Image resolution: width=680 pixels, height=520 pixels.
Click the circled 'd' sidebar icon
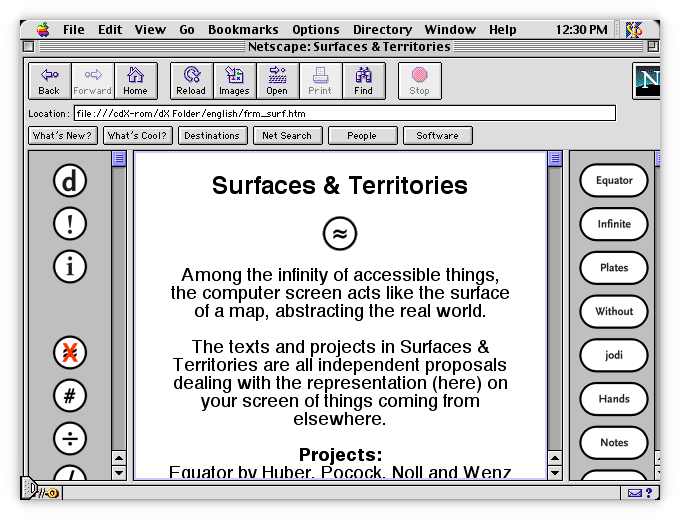[x=70, y=181]
